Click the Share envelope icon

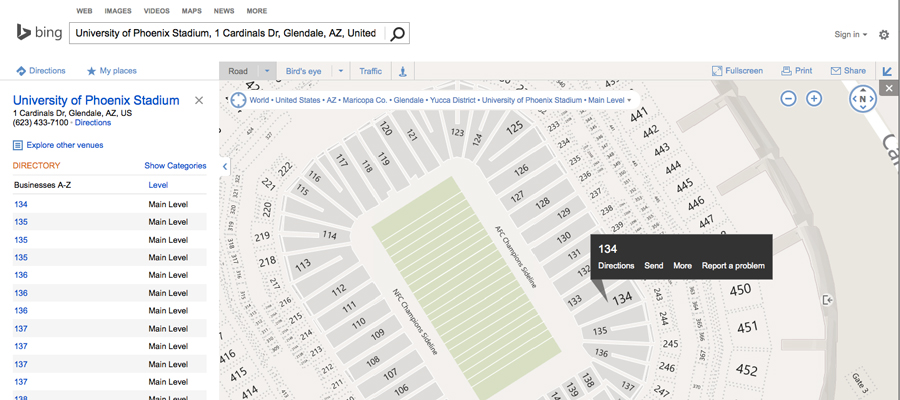coord(836,71)
